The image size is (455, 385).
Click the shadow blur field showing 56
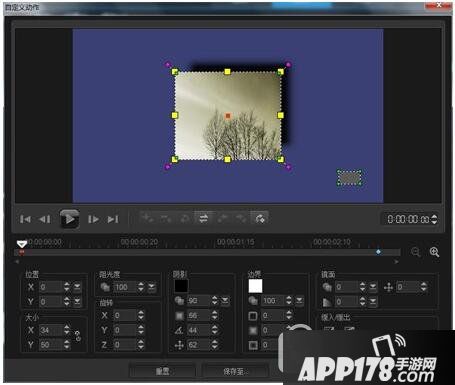(199, 315)
